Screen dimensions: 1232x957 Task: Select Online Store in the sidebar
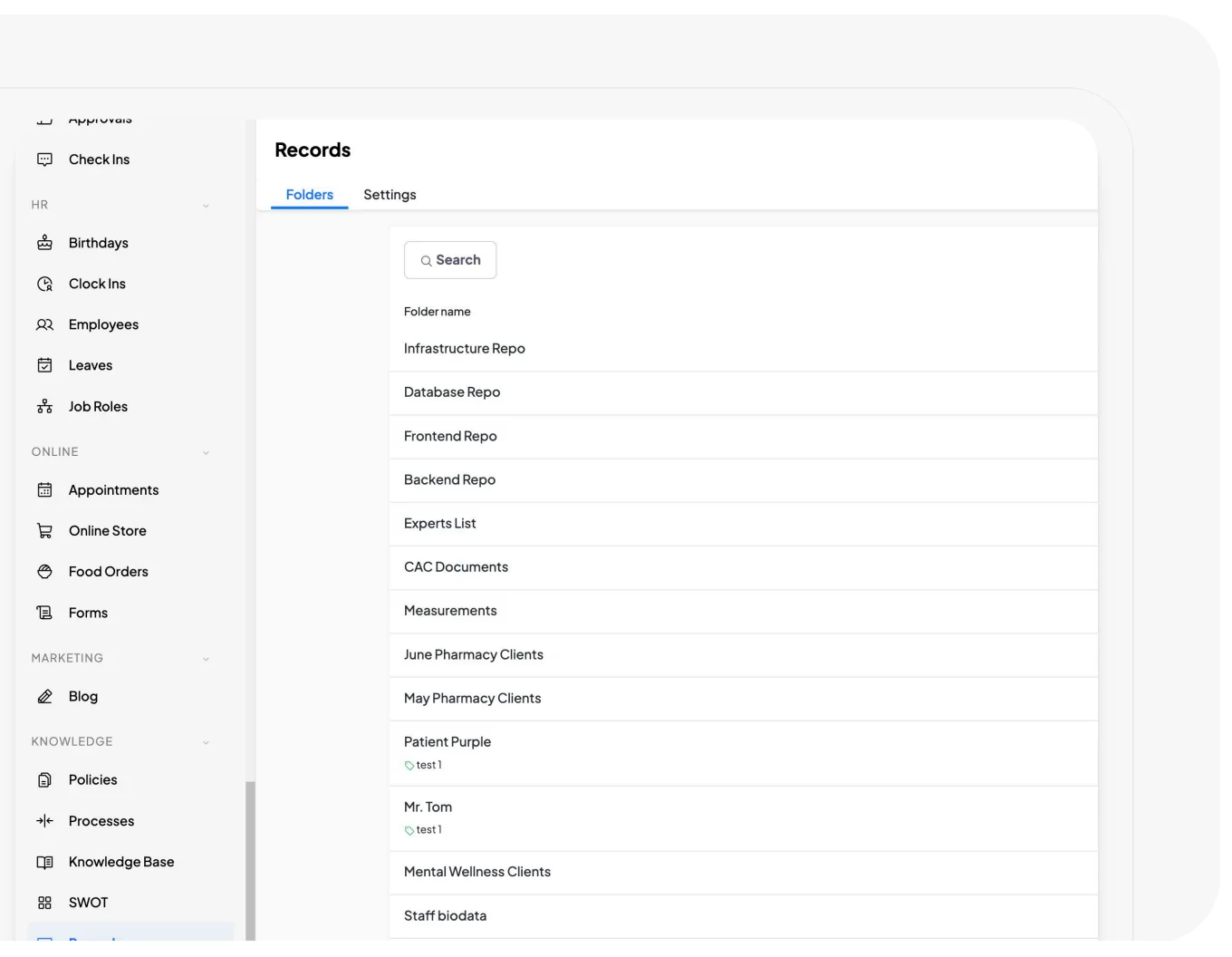(107, 531)
